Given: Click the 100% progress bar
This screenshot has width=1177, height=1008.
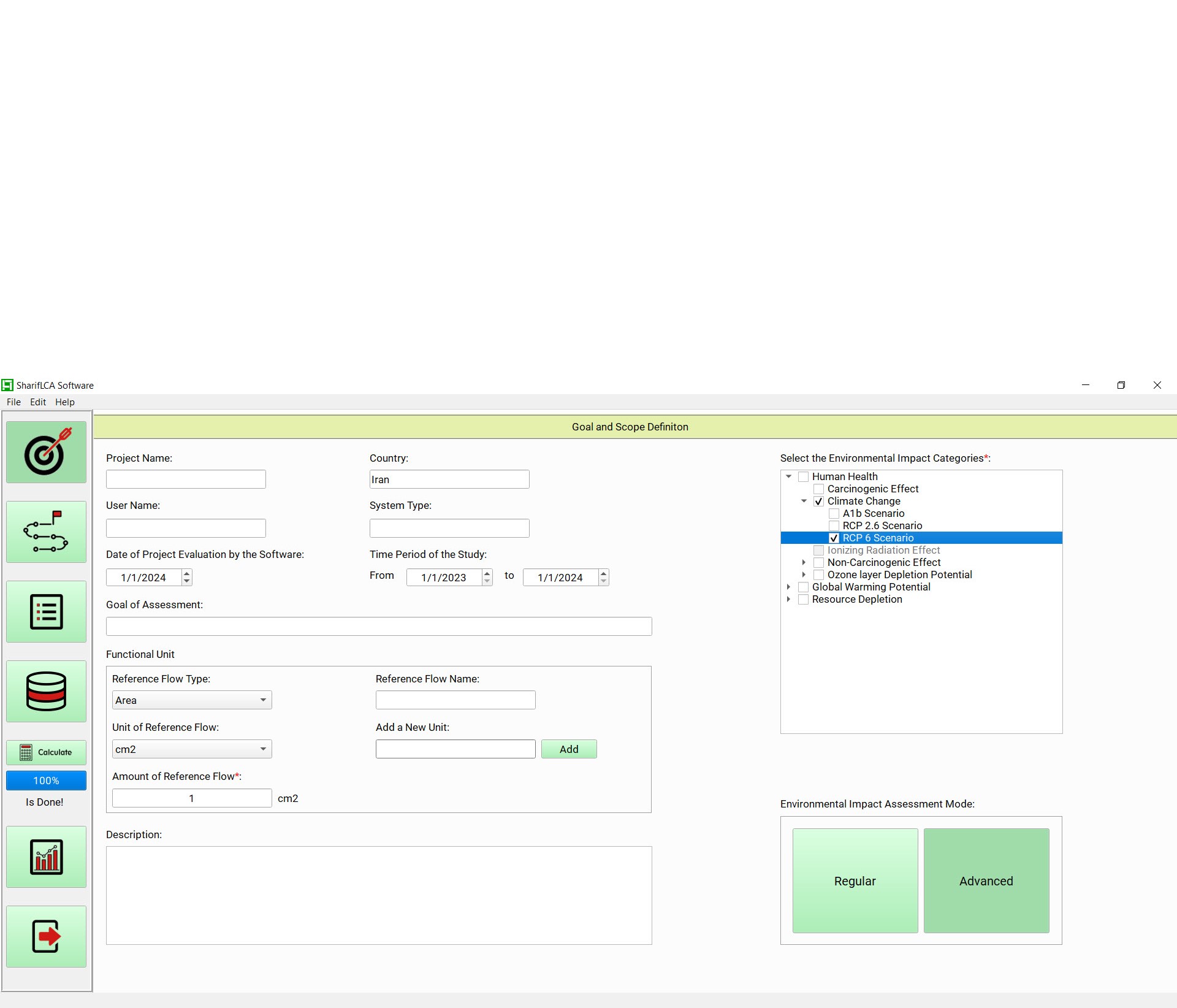Looking at the screenshot, I should [x=46, y=781].
